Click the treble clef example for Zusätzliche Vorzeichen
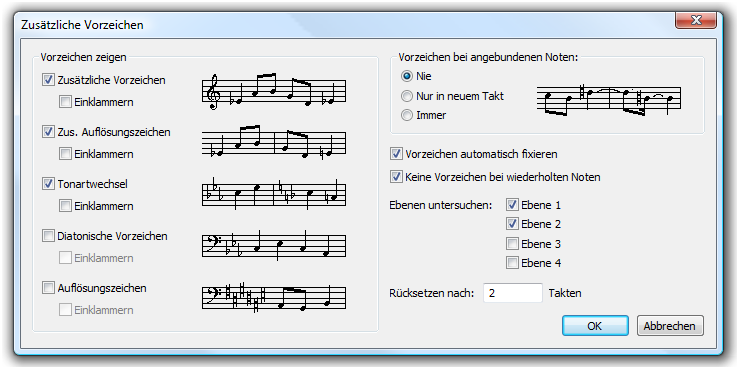 pyautogui.click(x=274, y=92)
